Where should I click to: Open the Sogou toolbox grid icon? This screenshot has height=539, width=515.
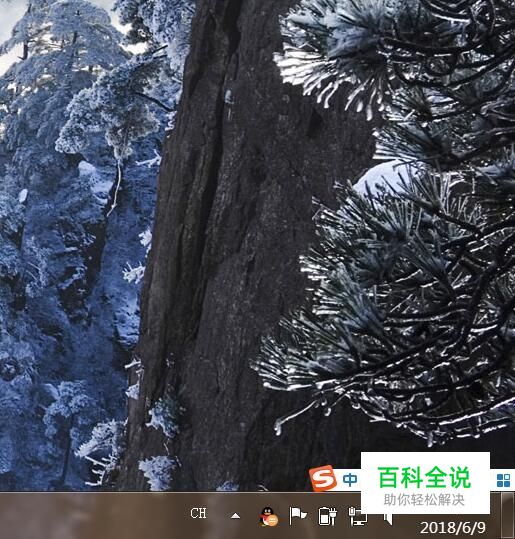coord(503,480)
